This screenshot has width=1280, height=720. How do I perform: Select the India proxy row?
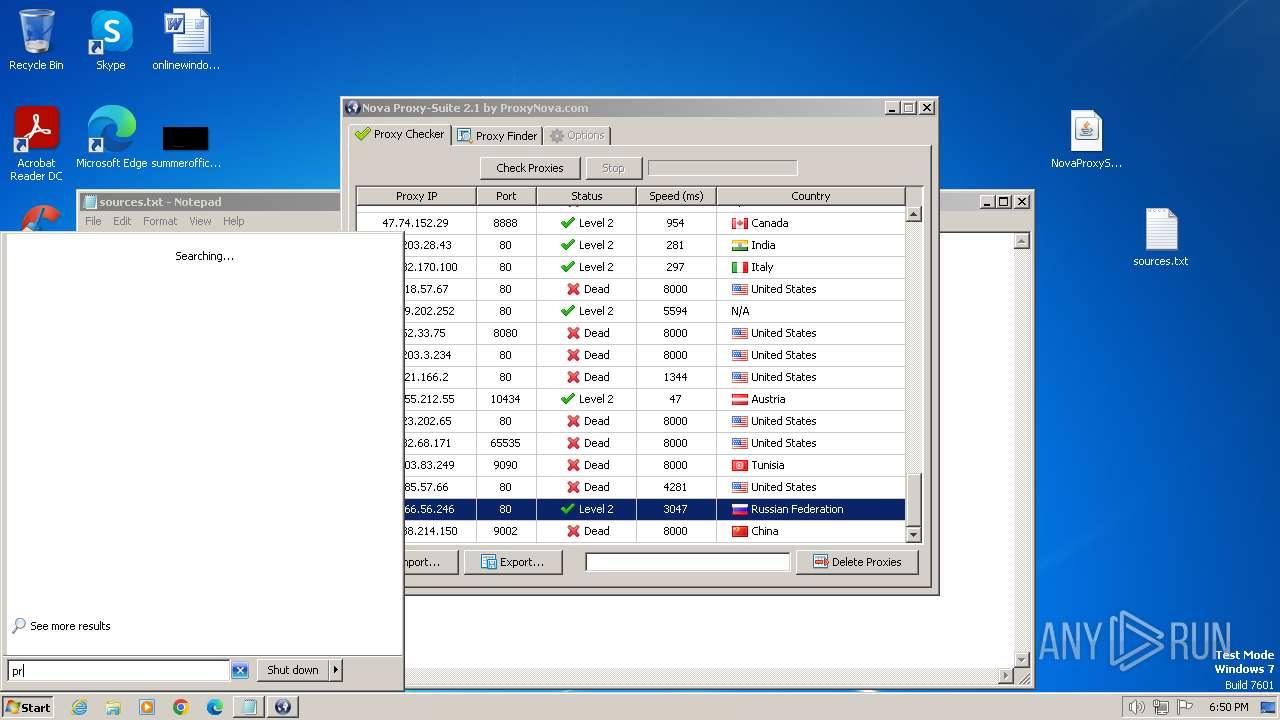coord(631,245)
